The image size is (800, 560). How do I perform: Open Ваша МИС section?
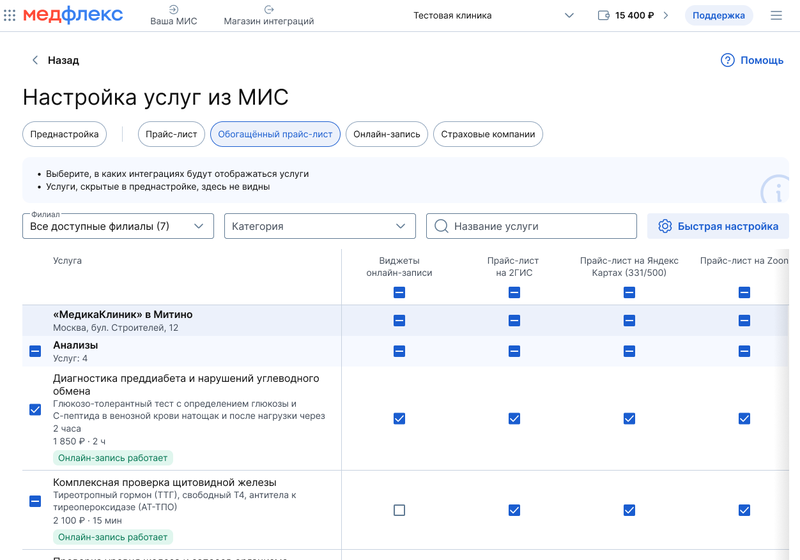coord(173,15)
